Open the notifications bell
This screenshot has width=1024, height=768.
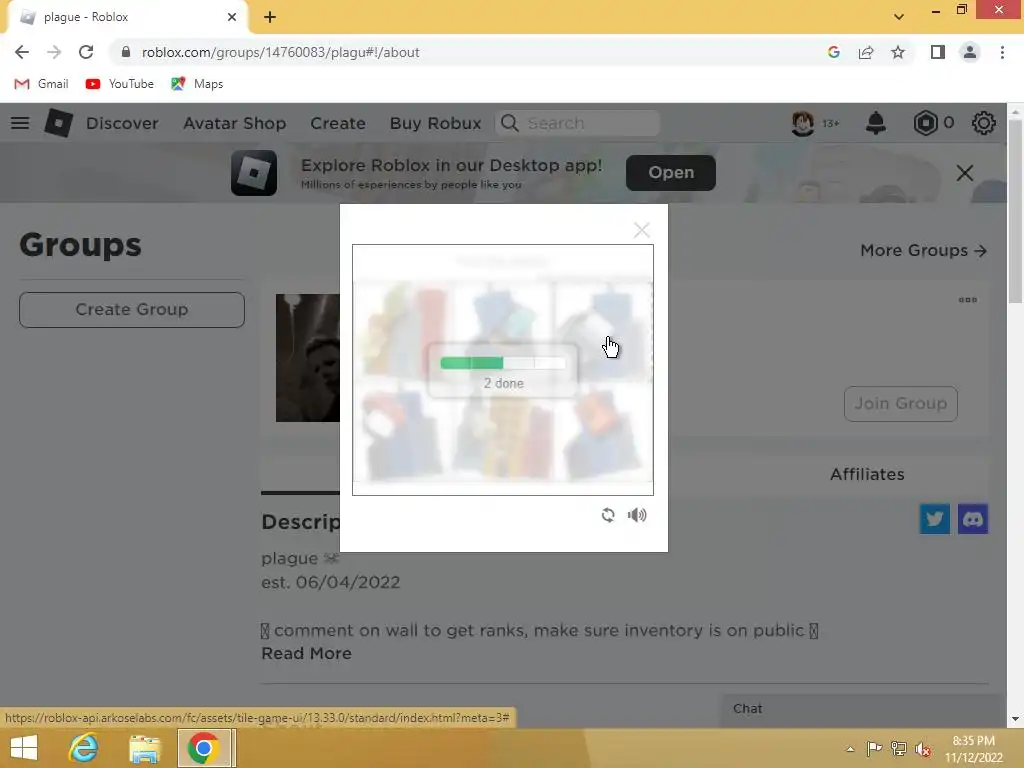coord(875,123)
